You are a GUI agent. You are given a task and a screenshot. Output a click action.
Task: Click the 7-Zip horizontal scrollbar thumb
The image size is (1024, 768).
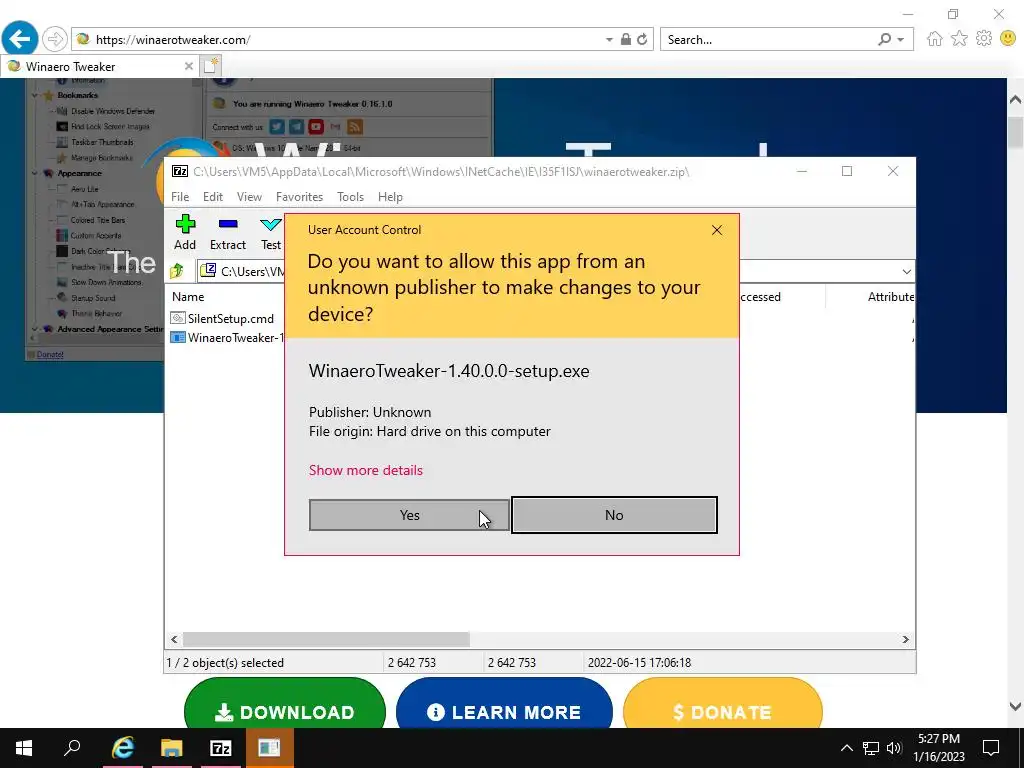tap(326, 639)
